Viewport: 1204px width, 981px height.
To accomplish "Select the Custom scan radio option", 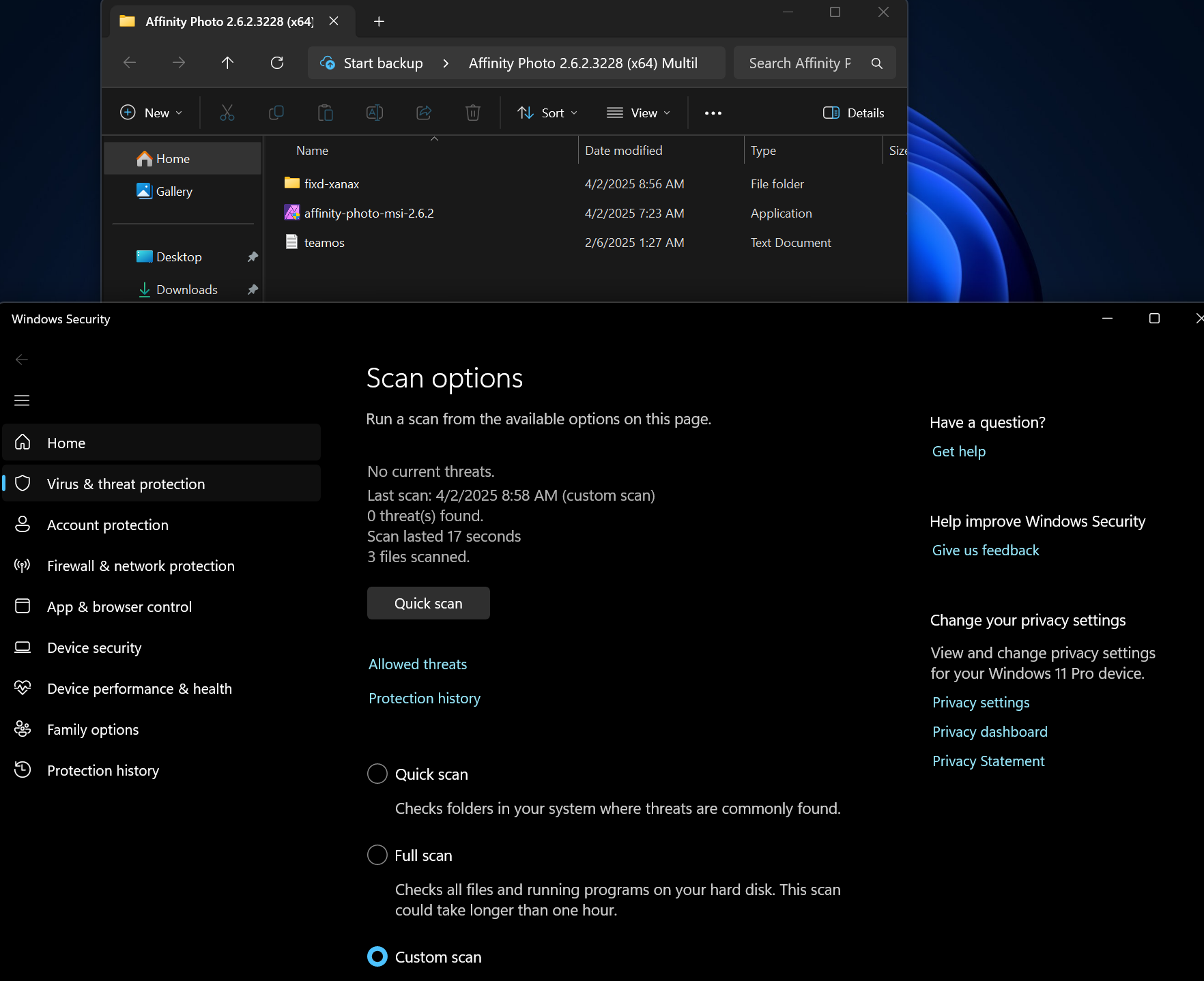I will tap(377, 957).
